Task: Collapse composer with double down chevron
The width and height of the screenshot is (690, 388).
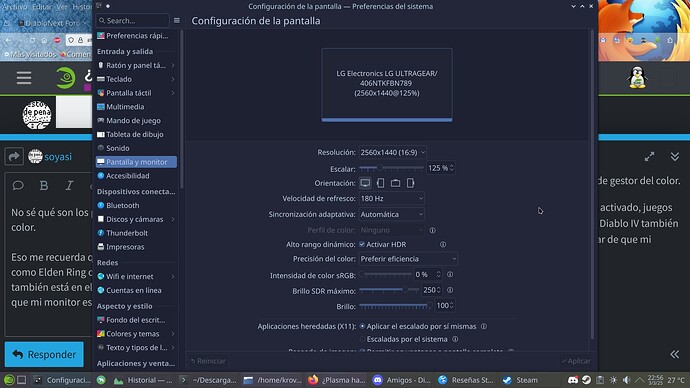Action: 675,157
